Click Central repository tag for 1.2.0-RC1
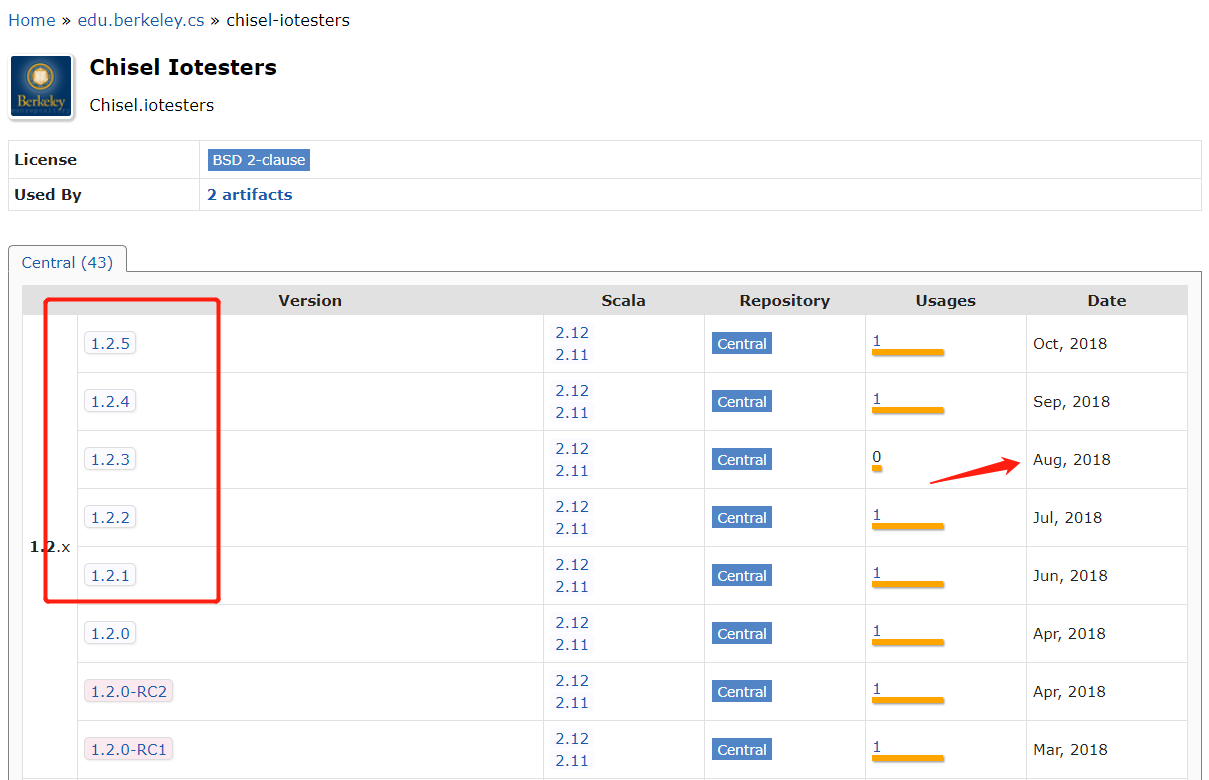 pos(742,750)
